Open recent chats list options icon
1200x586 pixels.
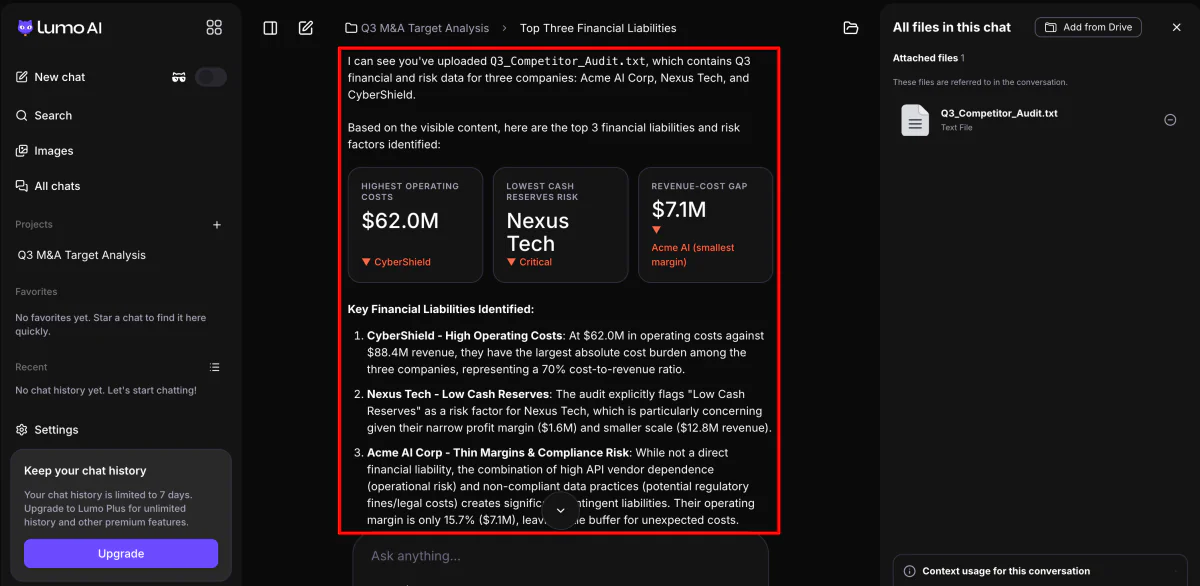214,367
